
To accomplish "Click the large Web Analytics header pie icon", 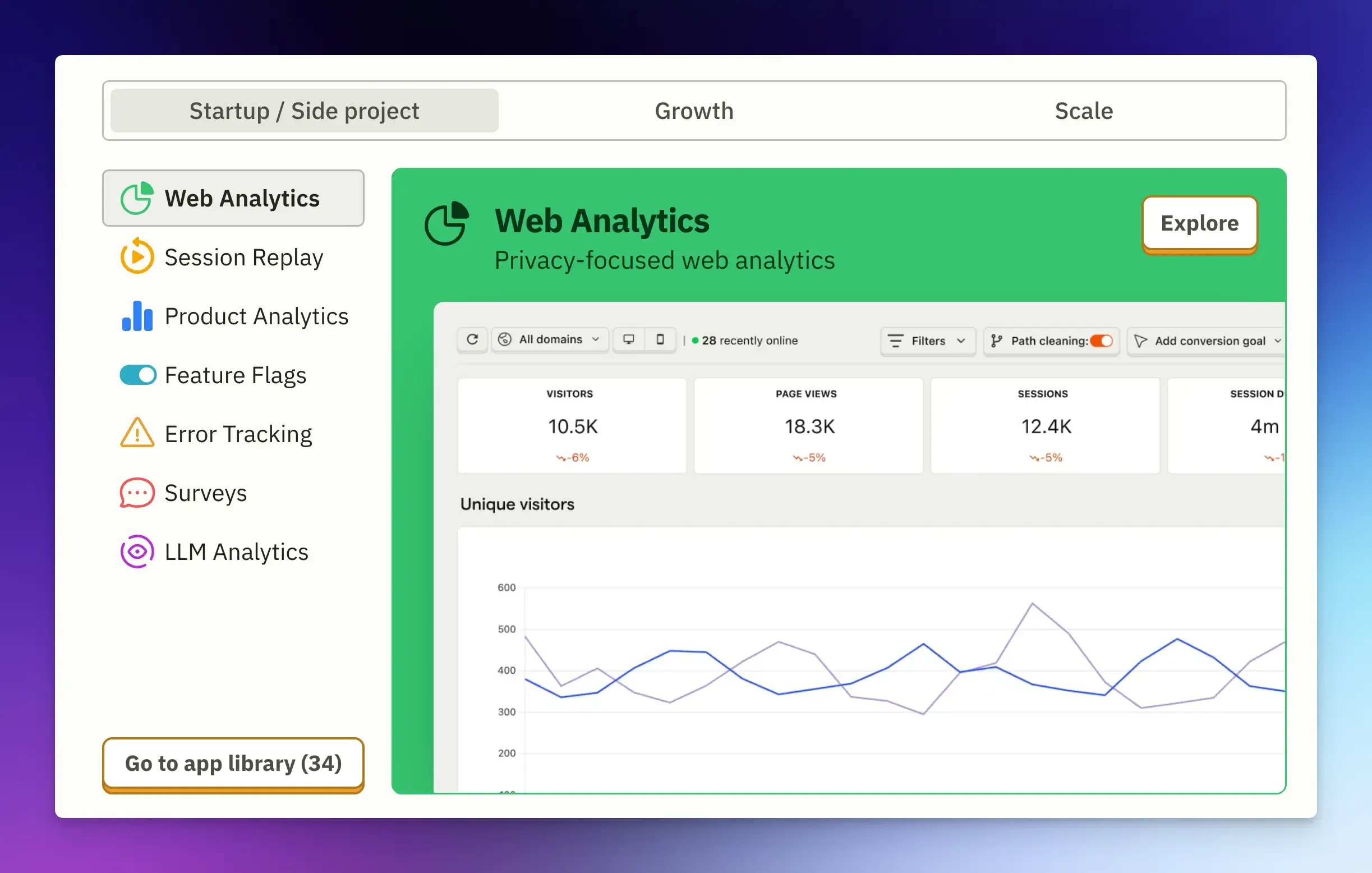I will [446, 223].
